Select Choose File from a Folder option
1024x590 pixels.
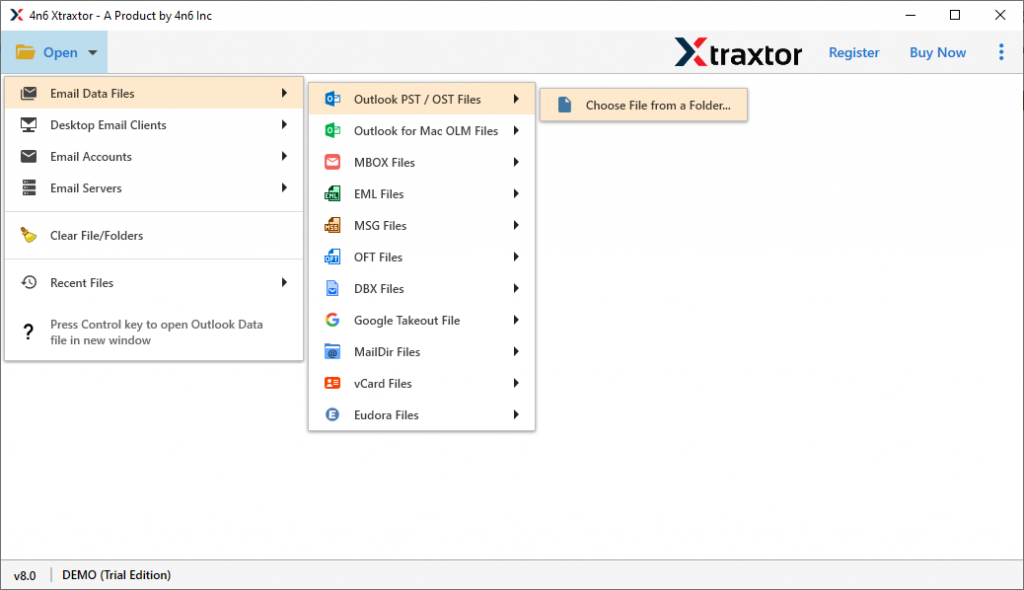[643, 105]
